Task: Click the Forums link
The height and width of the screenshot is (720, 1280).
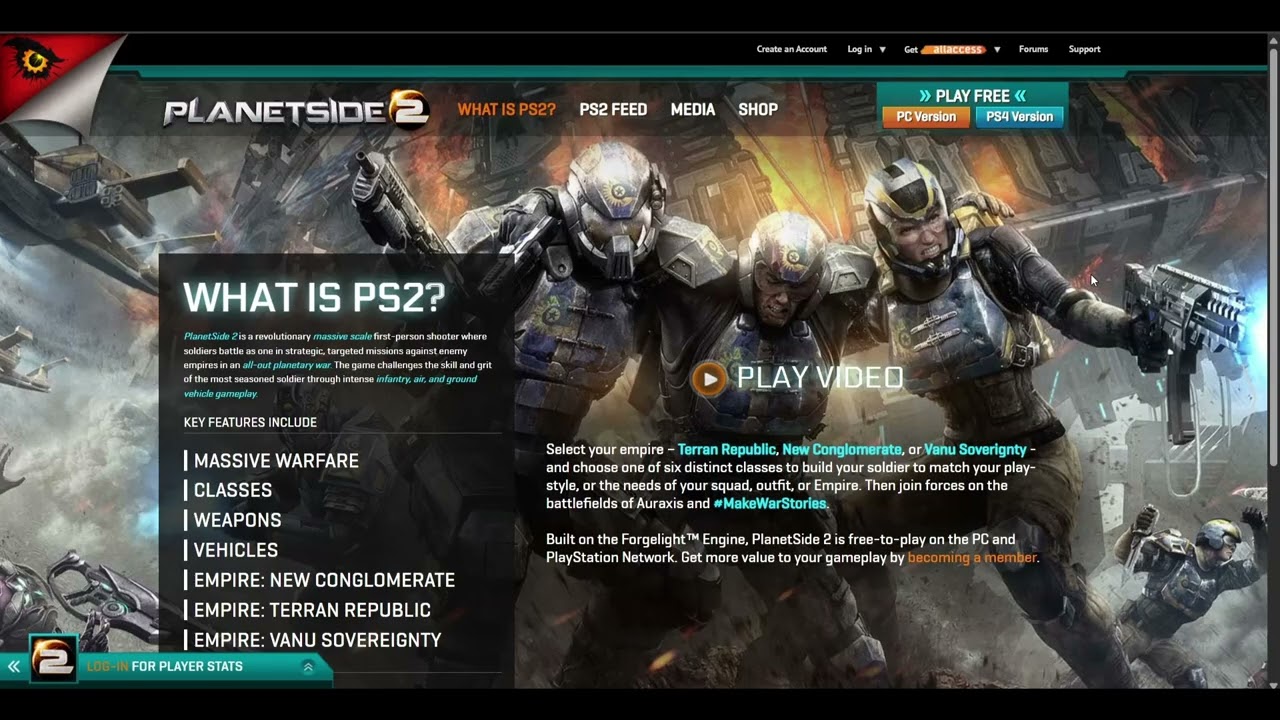Action: tap(1033, 49)
